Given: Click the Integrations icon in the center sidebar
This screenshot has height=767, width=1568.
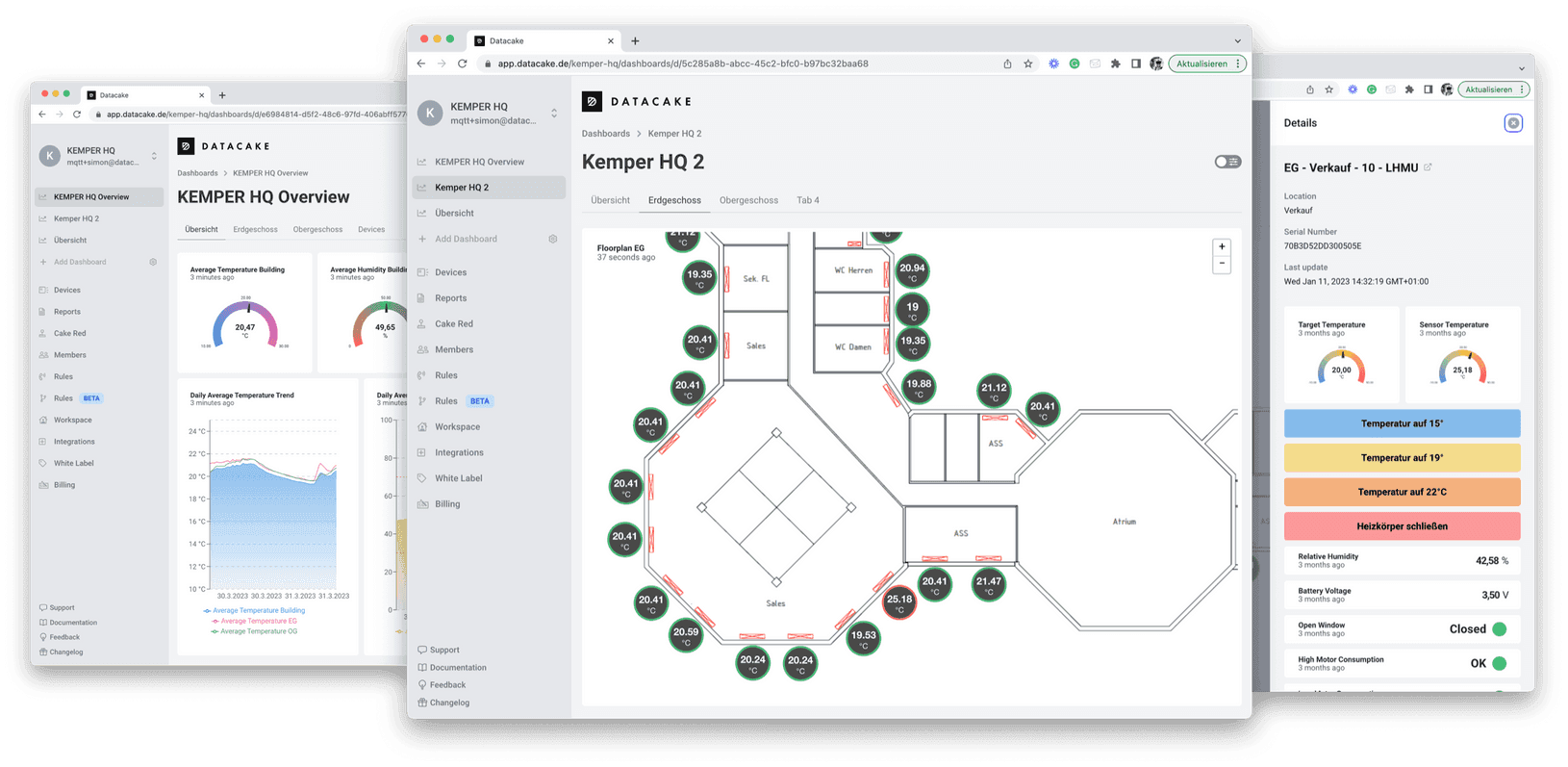Looking at the screenshot, I should (421, 452).
